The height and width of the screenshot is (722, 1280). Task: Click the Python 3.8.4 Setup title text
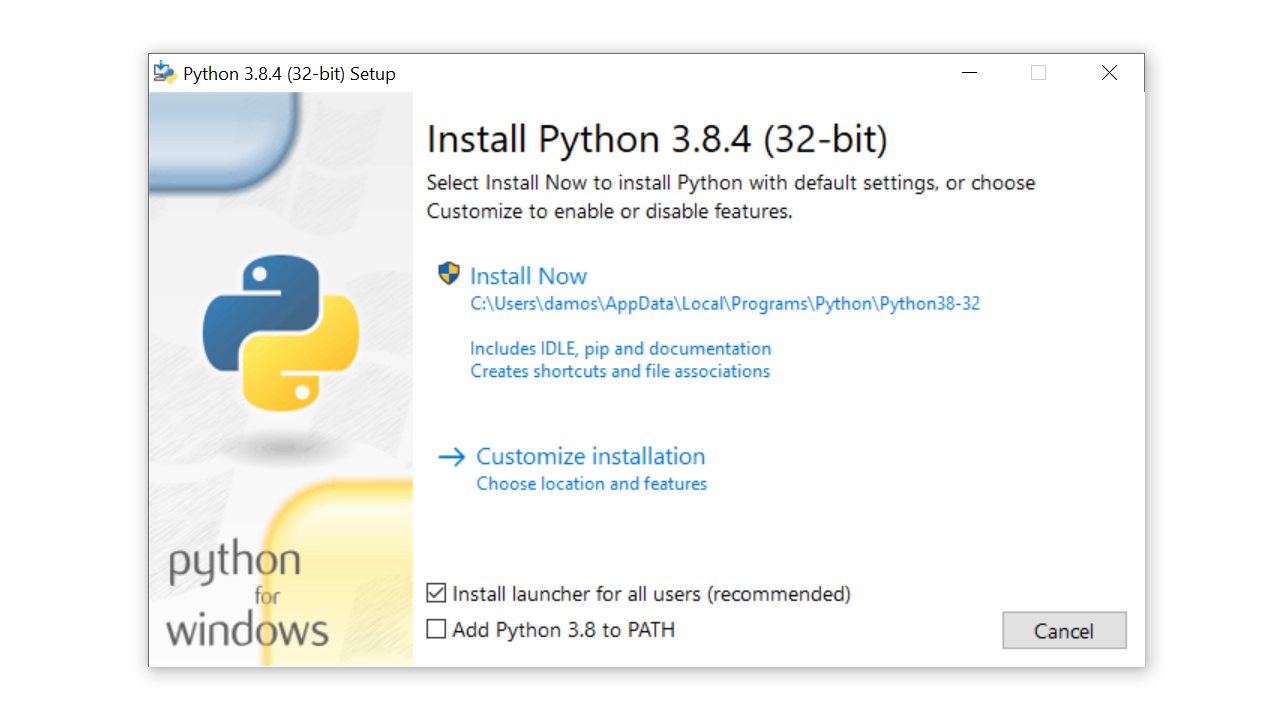[x=288, y=73]
